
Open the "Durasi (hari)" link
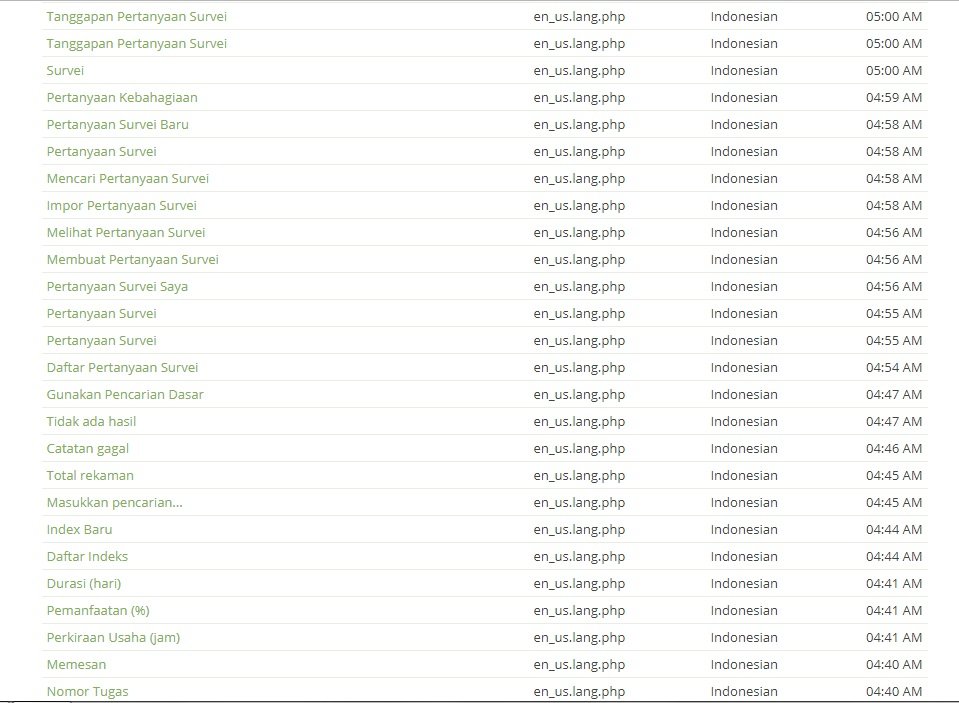coord(84,583)
